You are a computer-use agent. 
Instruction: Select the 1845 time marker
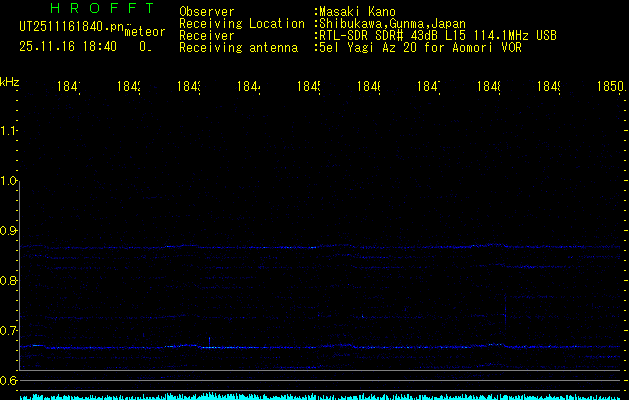[x=308, y=88]
